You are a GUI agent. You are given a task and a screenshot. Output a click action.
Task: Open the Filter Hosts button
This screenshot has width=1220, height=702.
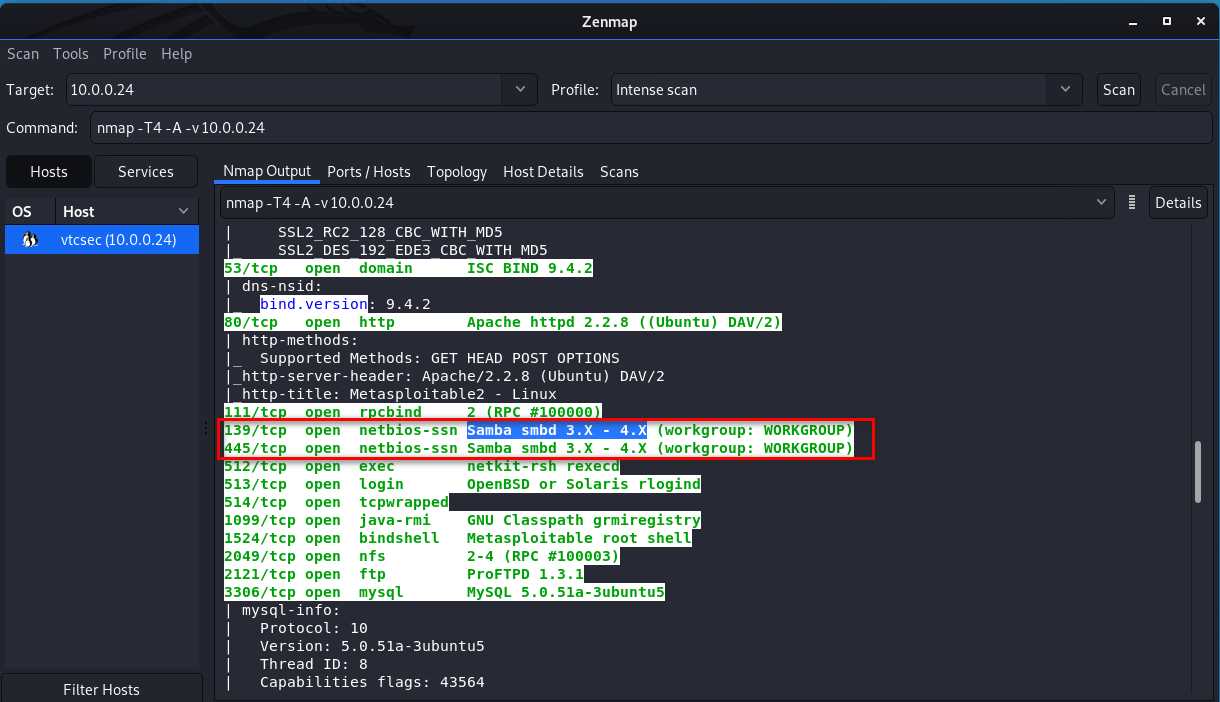pos(102,690)
